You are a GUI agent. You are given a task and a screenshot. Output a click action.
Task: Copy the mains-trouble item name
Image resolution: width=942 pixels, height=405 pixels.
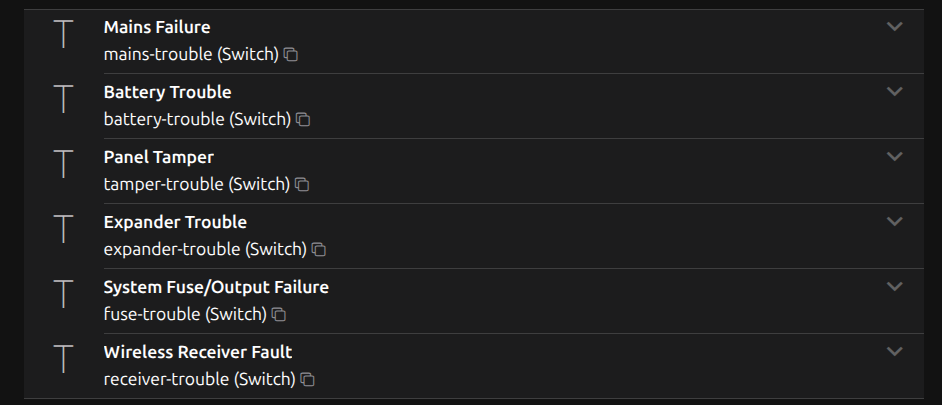pos(291,55)
